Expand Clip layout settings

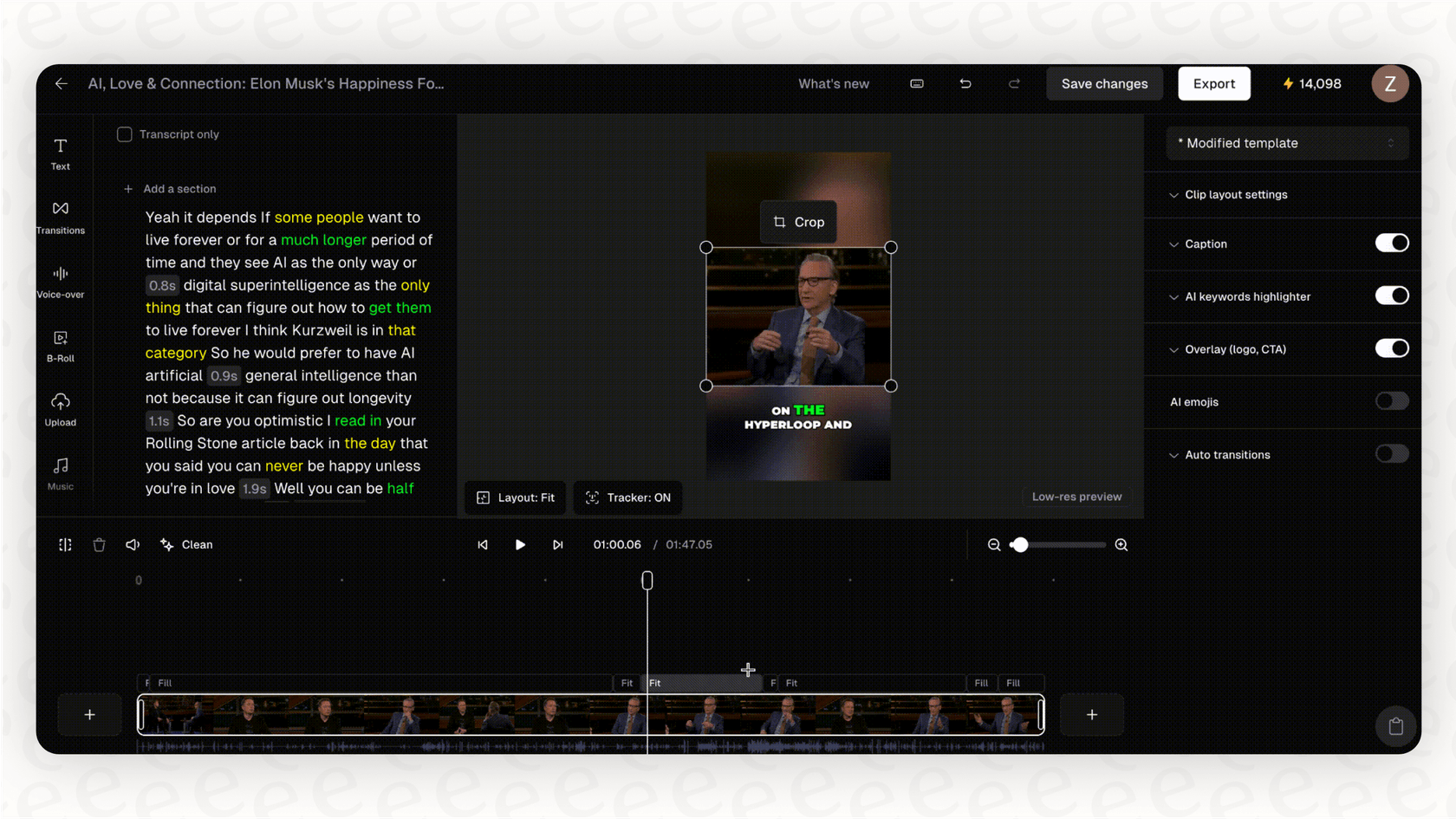point(1235,194)
